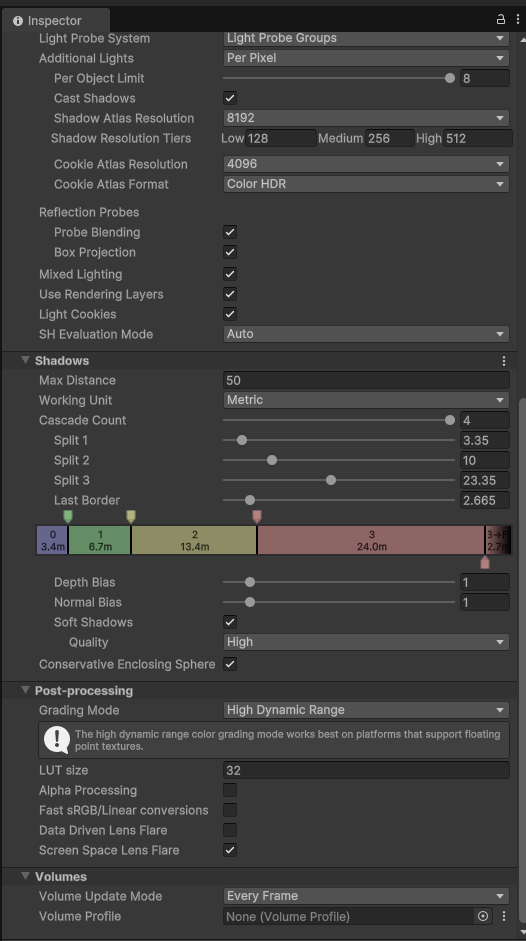Click Depth Bias slider handle

[x=250, y=582]
